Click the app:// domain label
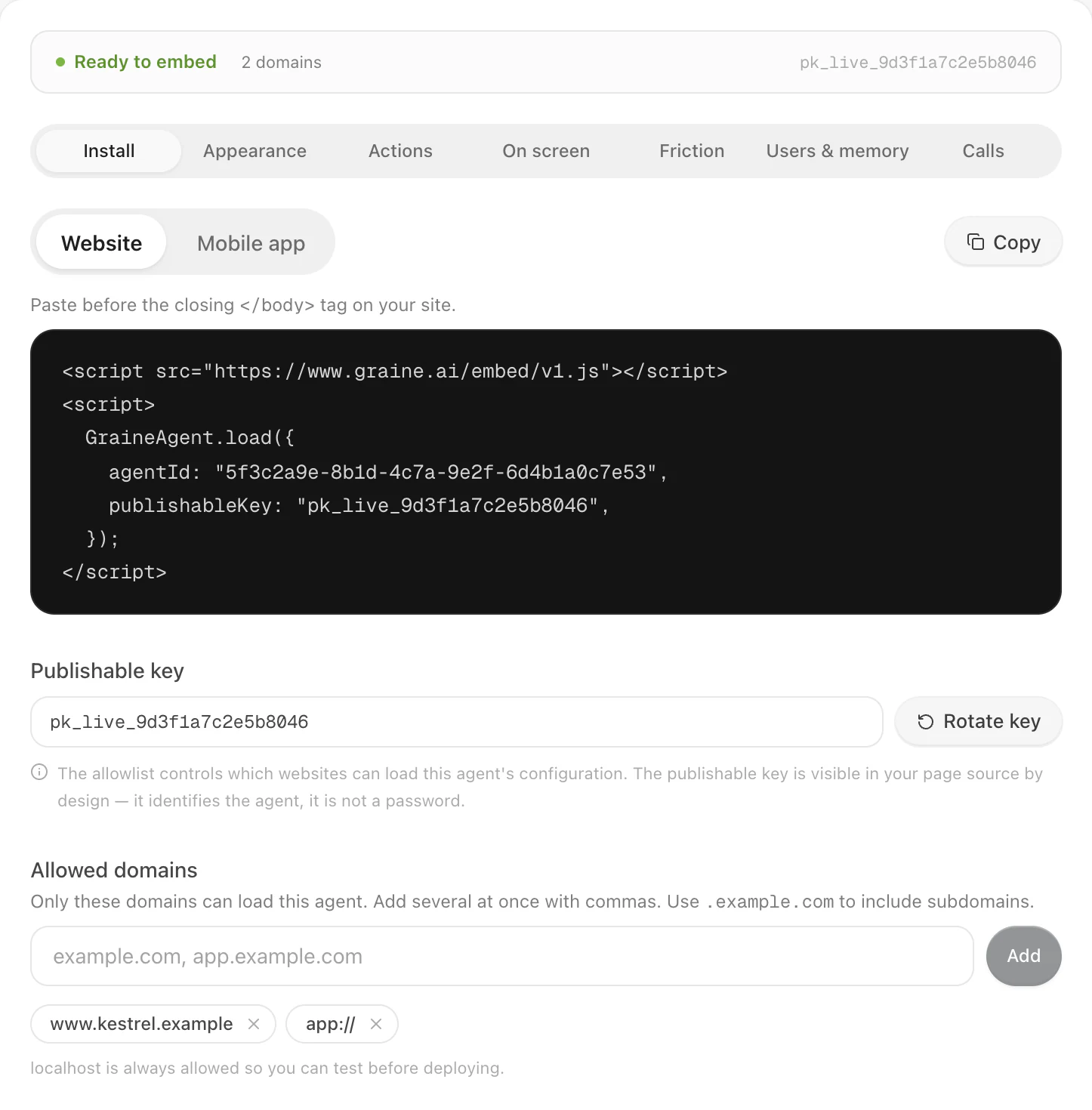This screenshot has height=1110, width=1092. 330,1024
